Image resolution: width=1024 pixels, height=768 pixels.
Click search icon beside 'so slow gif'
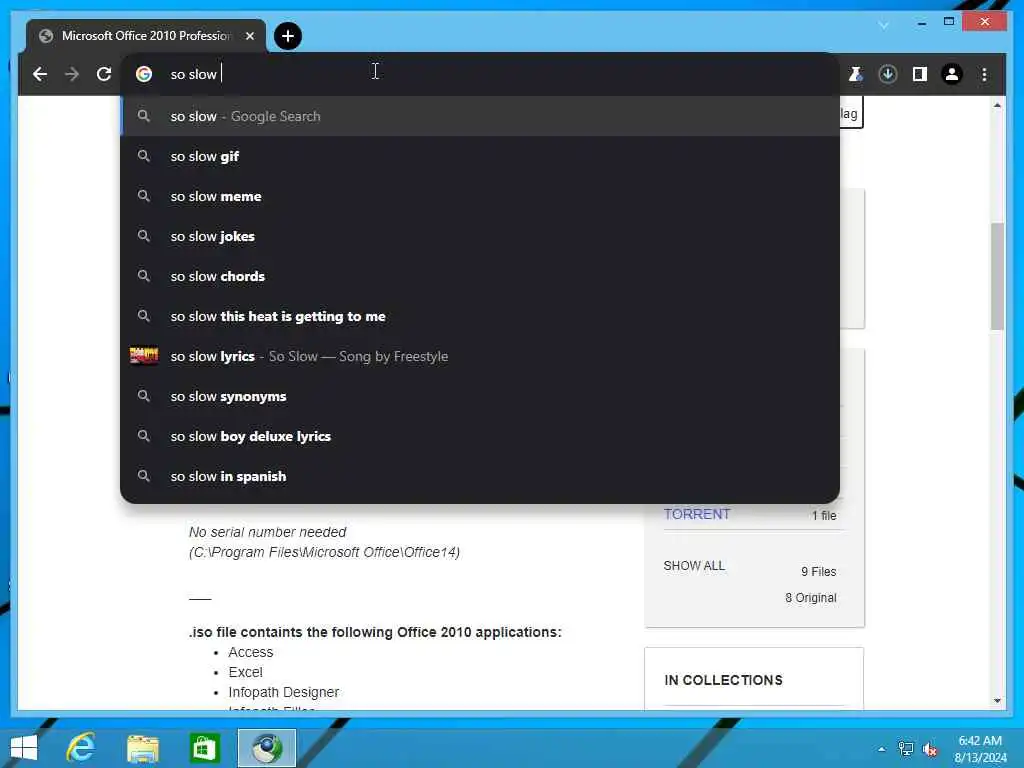[x=144, y=156]
